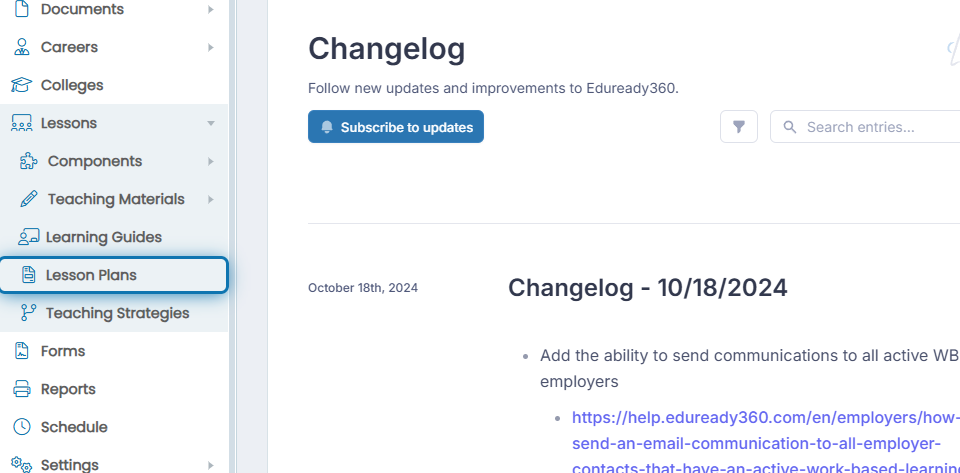Expand the Documents submenu arrow
Image resolution: width=960 pixels, height=473 pixels.
pyautogui.click(x=211, y=9)
